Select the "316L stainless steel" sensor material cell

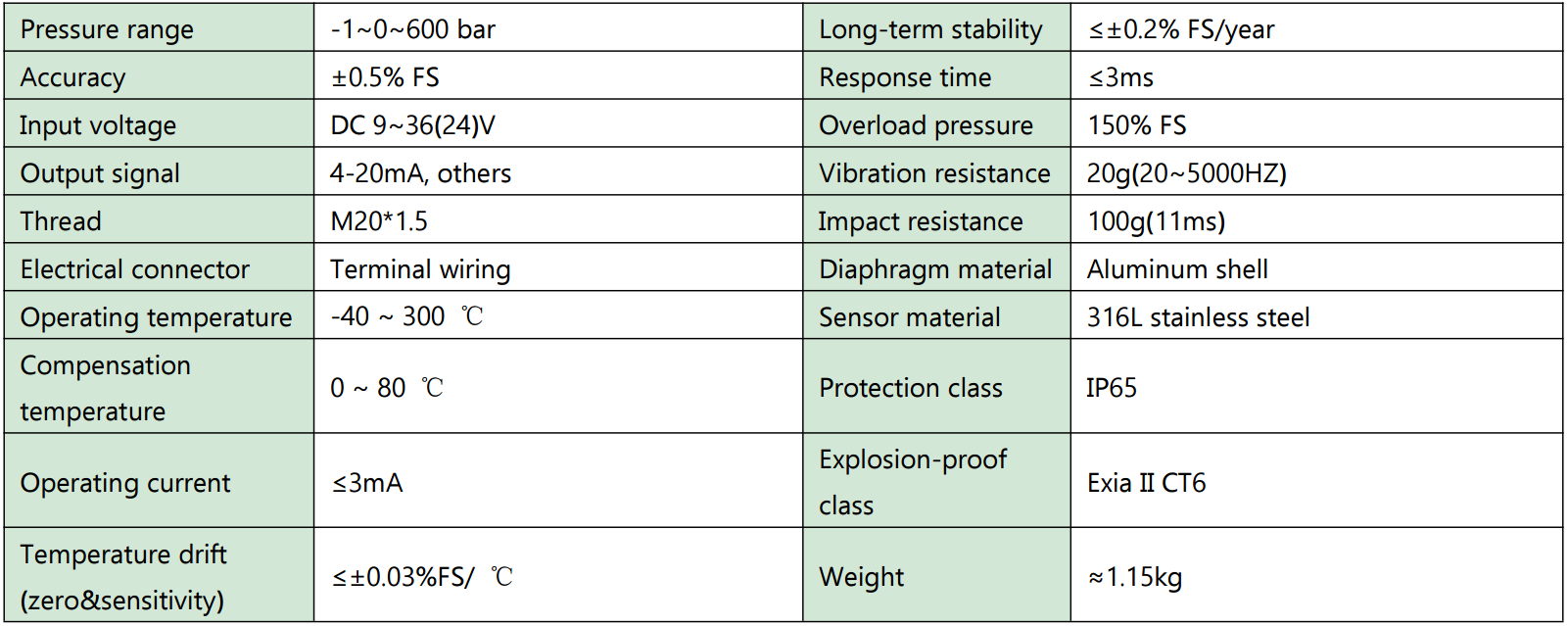[x=1198, y=317]
